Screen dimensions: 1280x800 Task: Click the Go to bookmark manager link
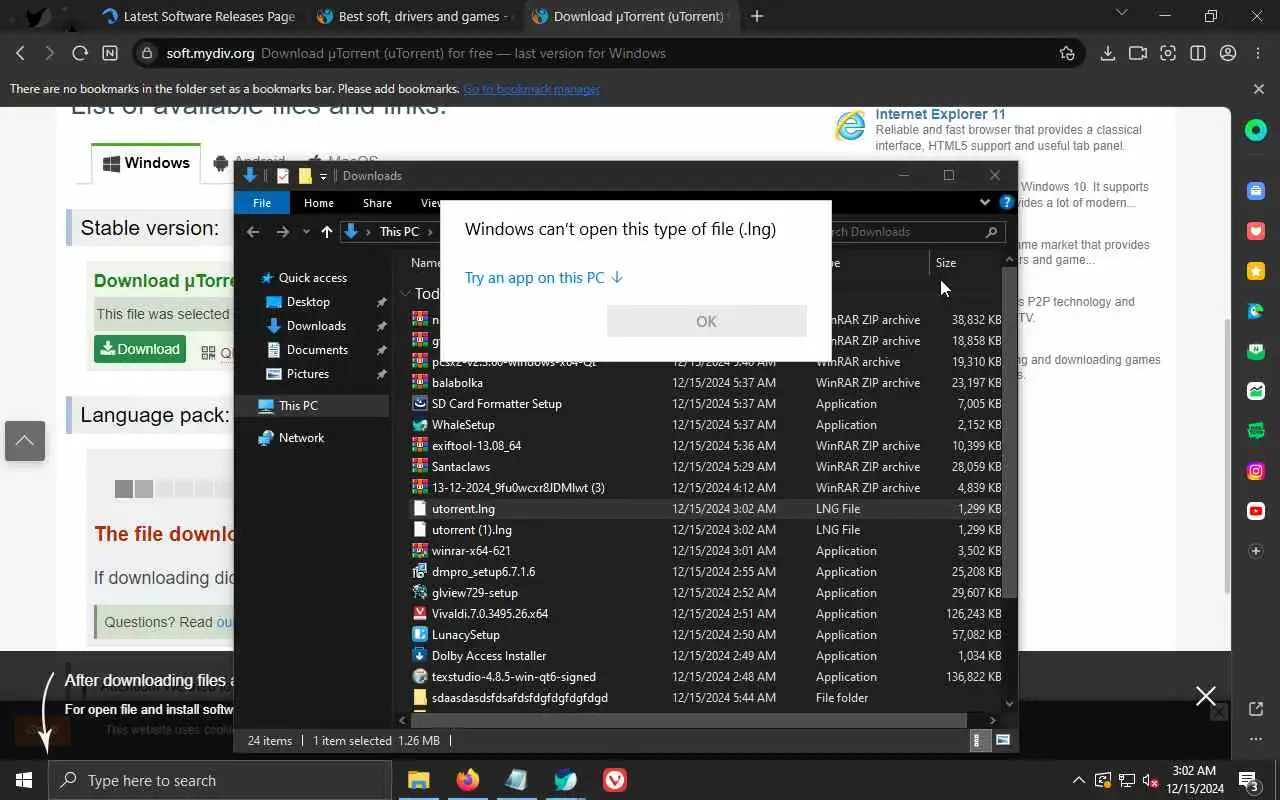click(531, 89)
